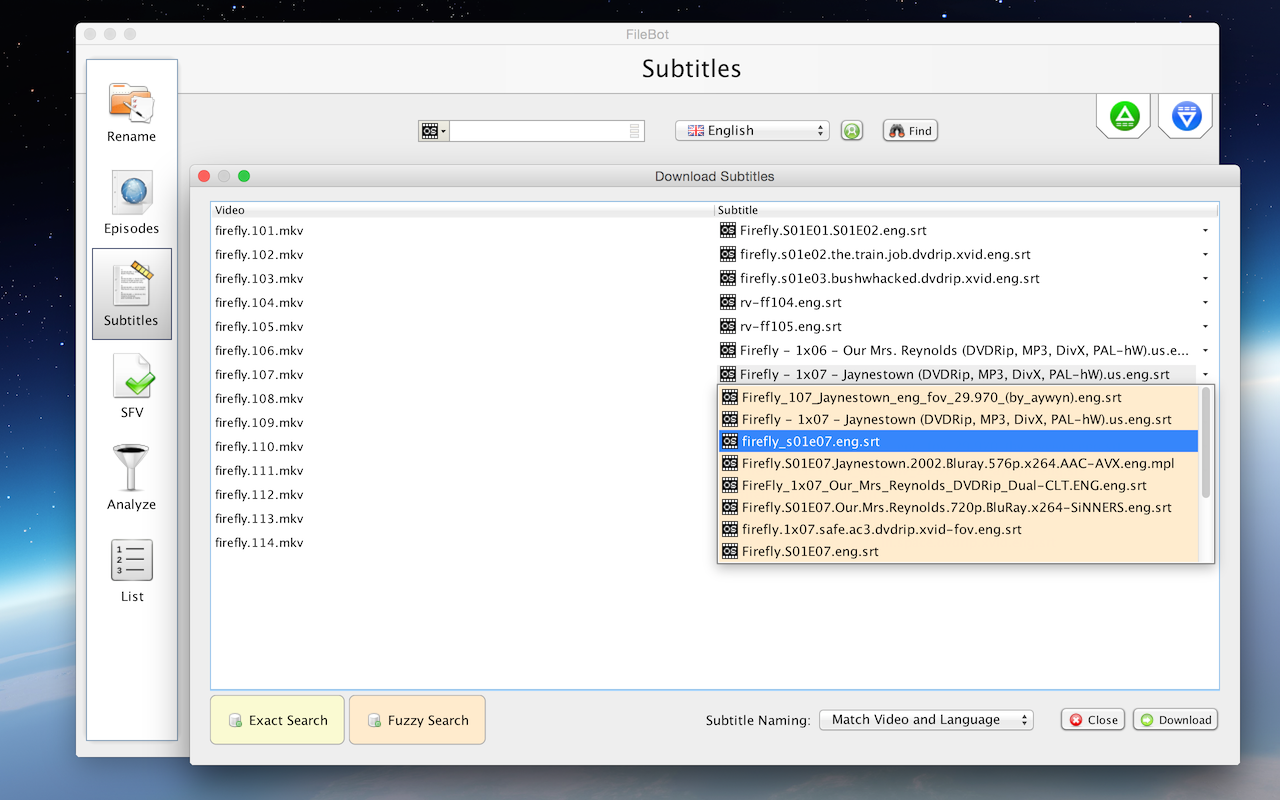The width and height of the screenshot is (1280, 800).
Task: Open the SFV panel in the sidebar
Action: (x=132, y=387)
